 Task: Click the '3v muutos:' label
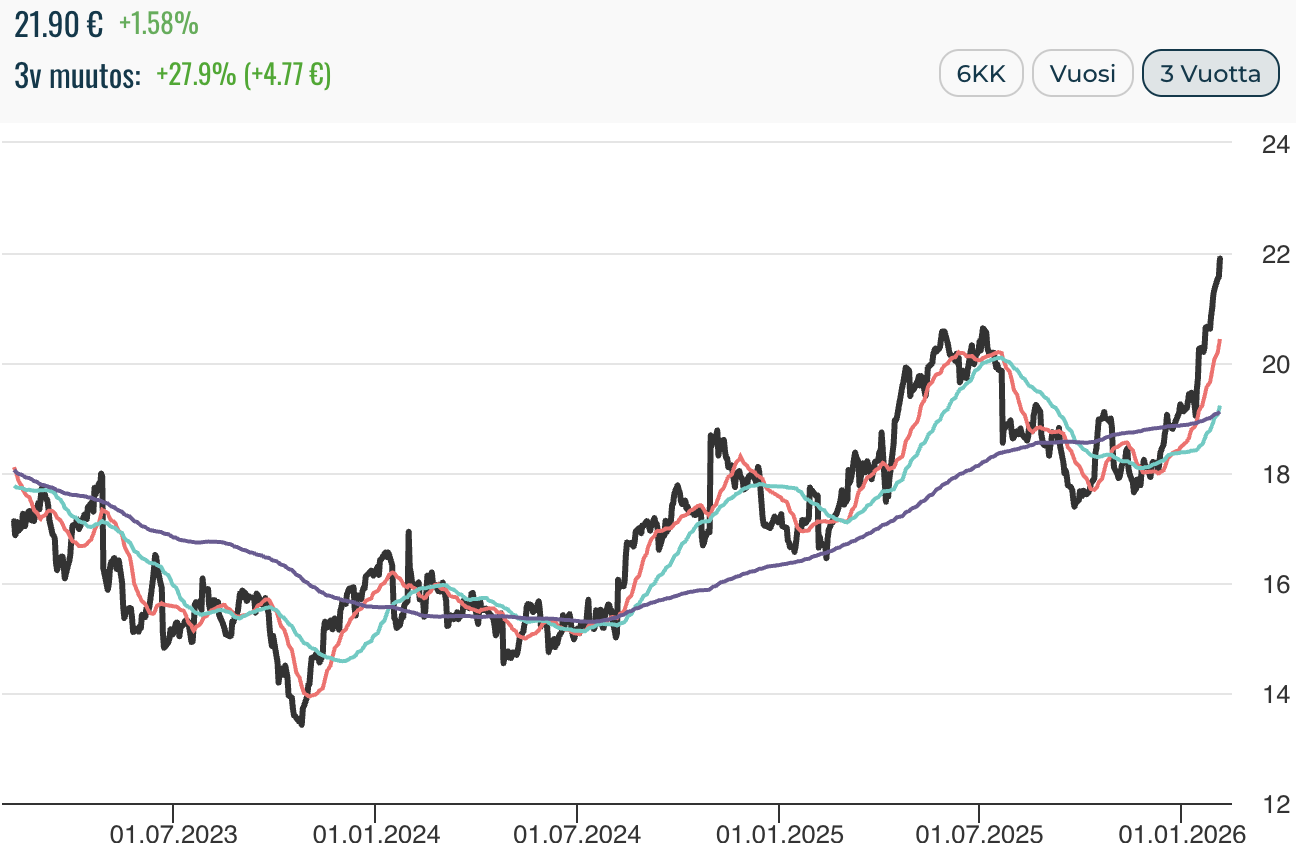pyautogui.click(x=77, y=75)
